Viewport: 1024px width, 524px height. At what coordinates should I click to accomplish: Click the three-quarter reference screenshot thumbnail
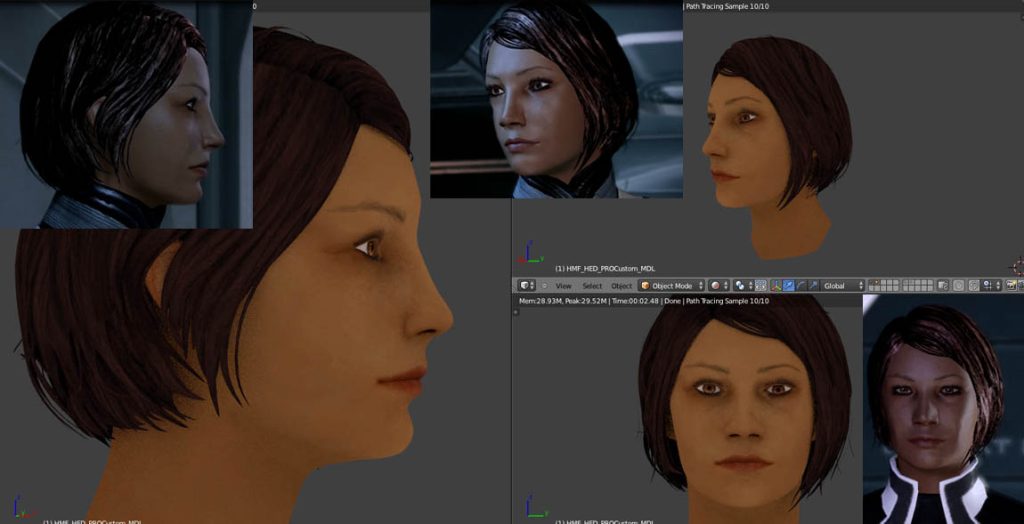coord(556,99)
